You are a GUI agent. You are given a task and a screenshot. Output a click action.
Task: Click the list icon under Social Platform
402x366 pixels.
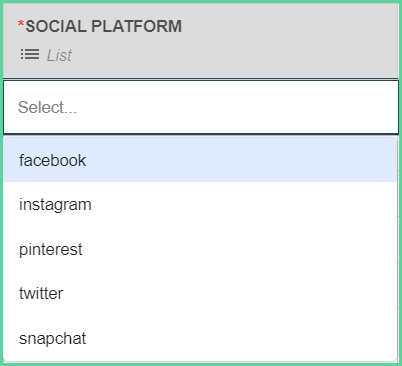(x=30, y=54)
